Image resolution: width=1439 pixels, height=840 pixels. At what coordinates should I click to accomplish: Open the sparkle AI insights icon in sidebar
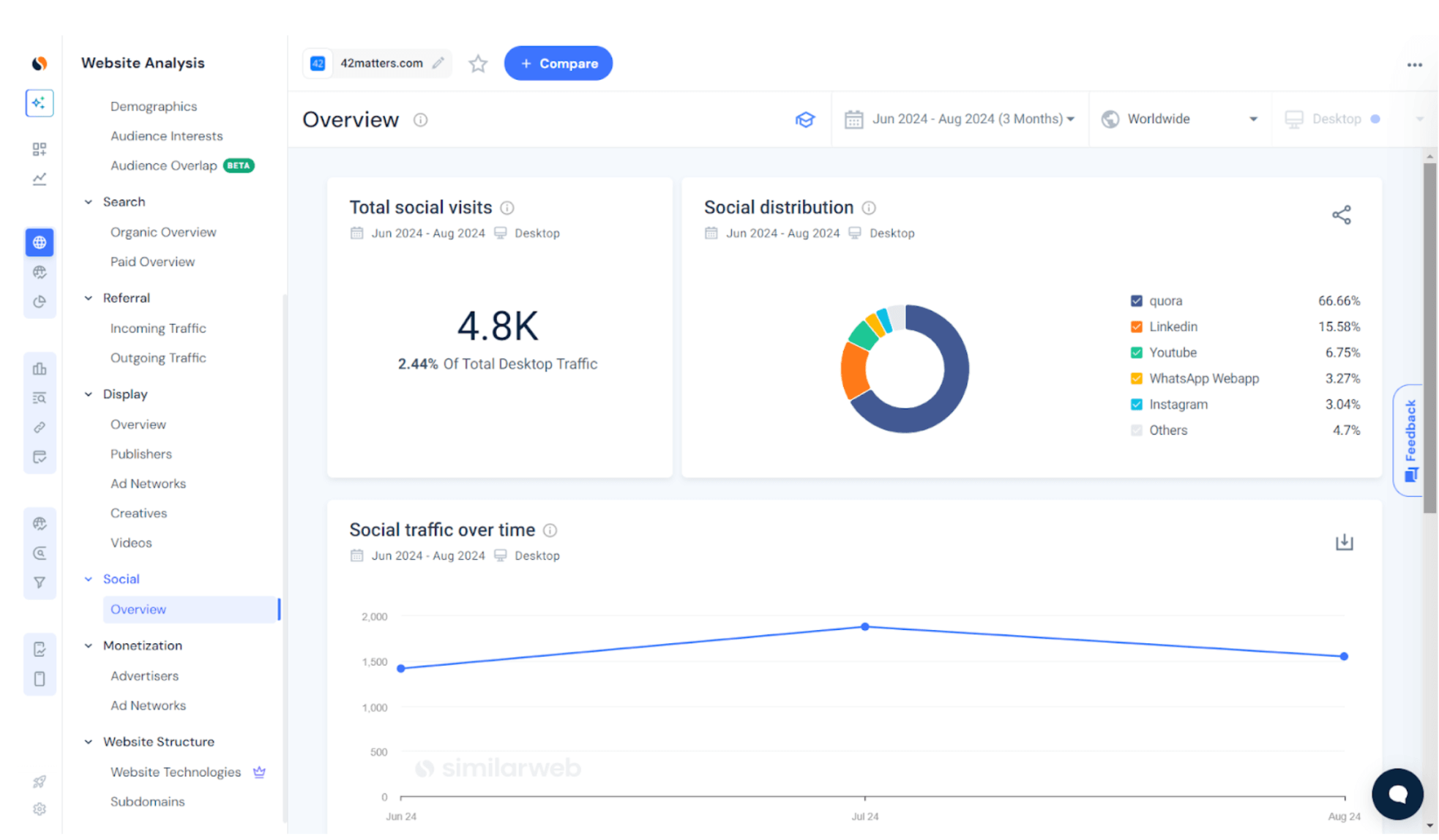[x=40, y=102]
